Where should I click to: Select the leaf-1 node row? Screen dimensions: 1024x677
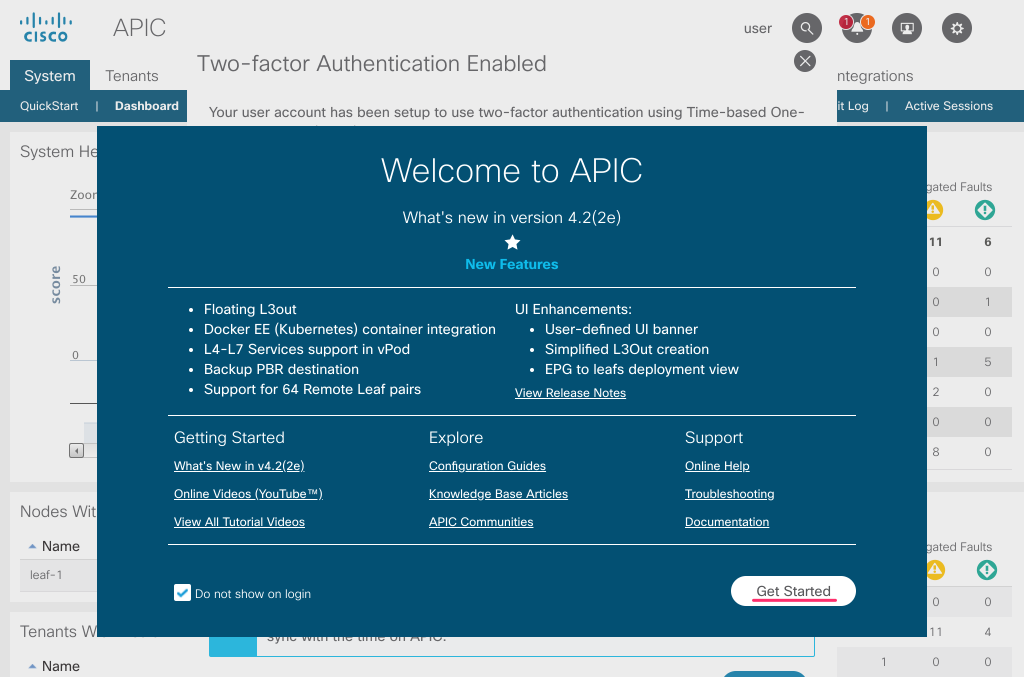pos(58,575)
